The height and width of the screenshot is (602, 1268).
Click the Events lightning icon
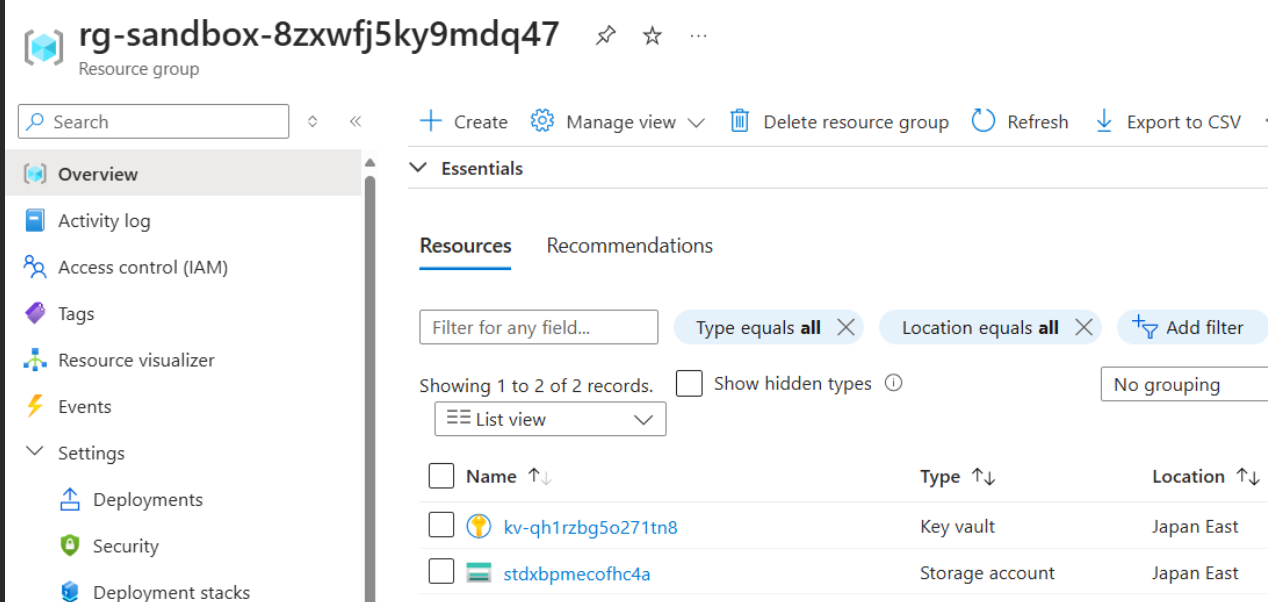pyautogui.click(x=36, y=406)
